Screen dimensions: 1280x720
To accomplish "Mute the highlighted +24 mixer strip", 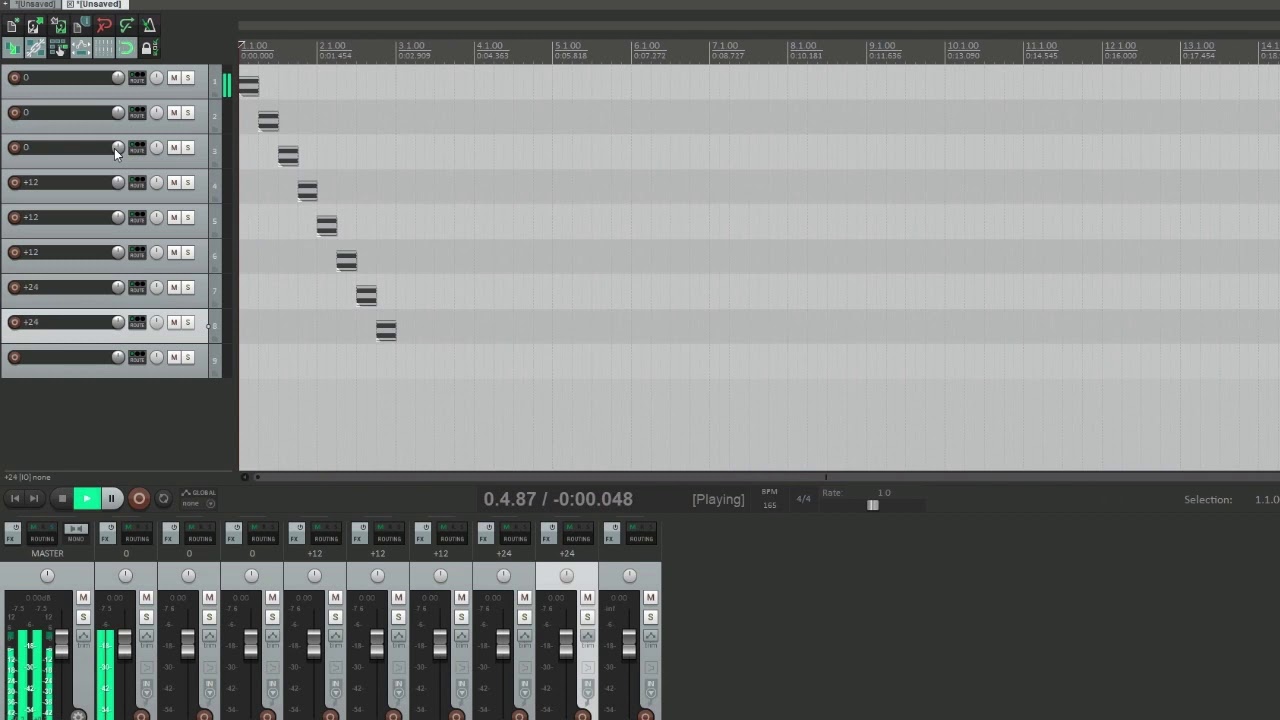I will tap(587, 597).
